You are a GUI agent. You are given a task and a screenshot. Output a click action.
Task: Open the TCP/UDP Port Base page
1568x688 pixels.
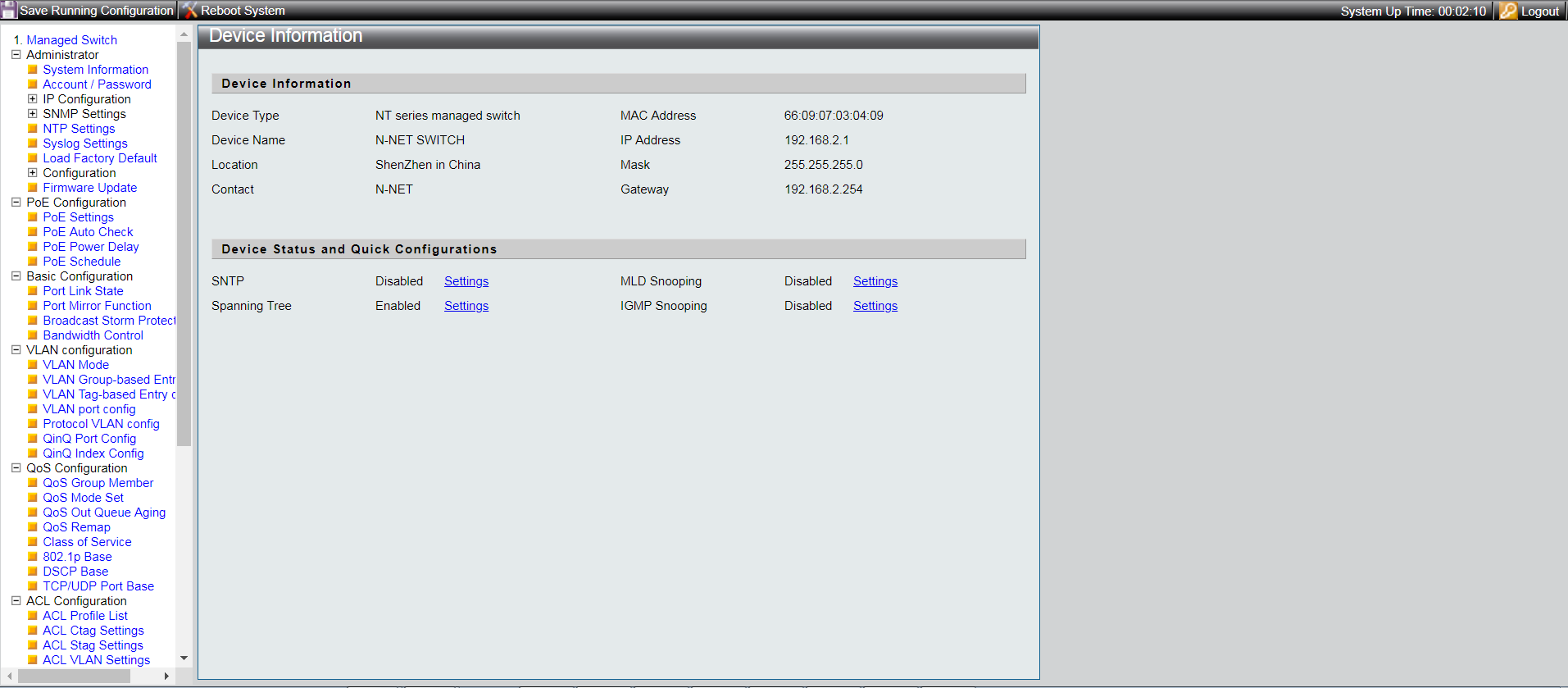98,586
